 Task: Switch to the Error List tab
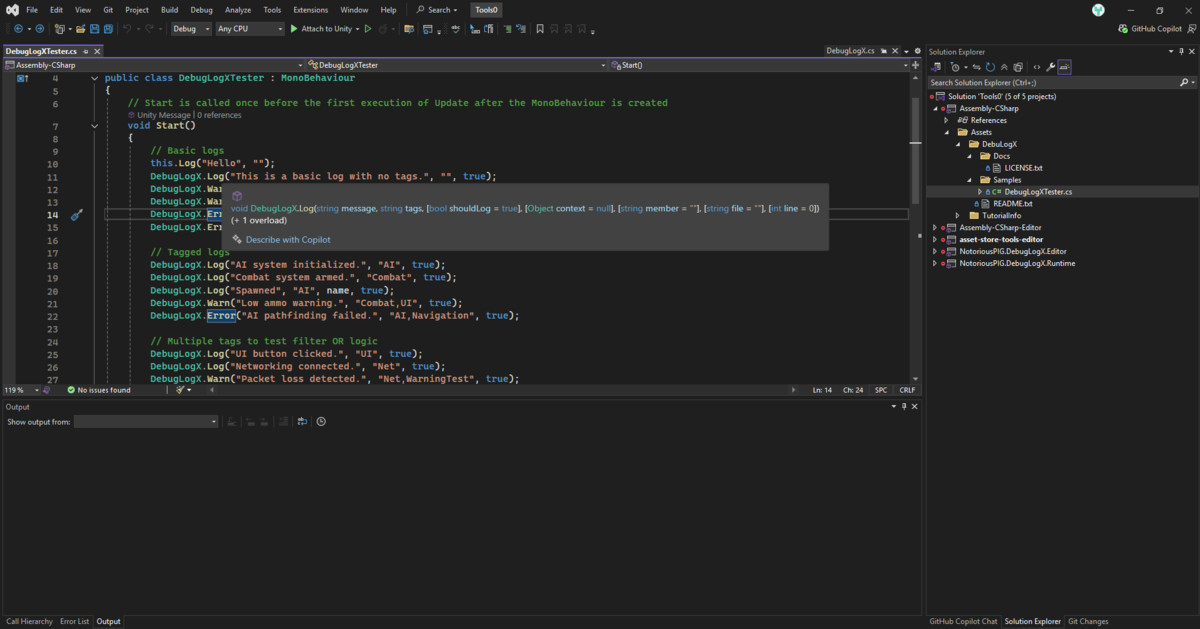click(x=74, y=621)
